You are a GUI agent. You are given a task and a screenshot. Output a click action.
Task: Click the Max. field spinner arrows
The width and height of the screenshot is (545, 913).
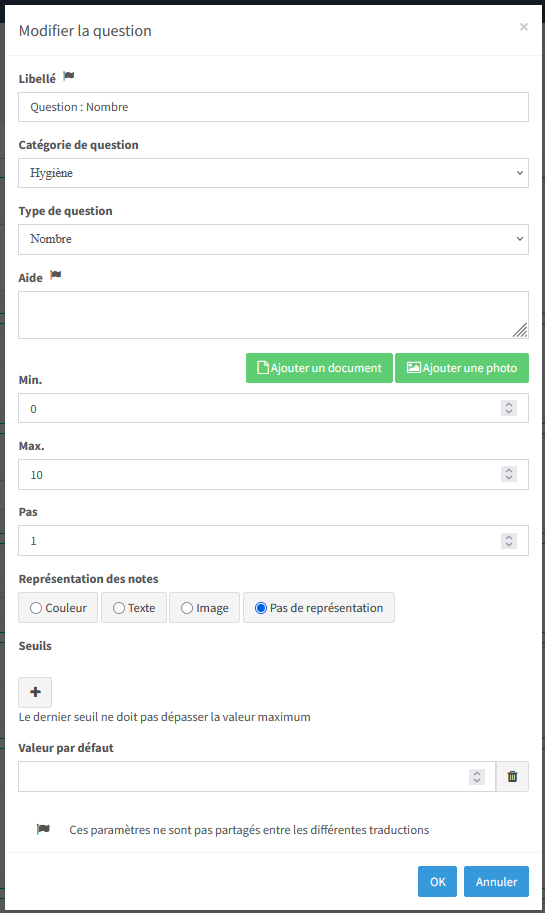tap(509, 475)
